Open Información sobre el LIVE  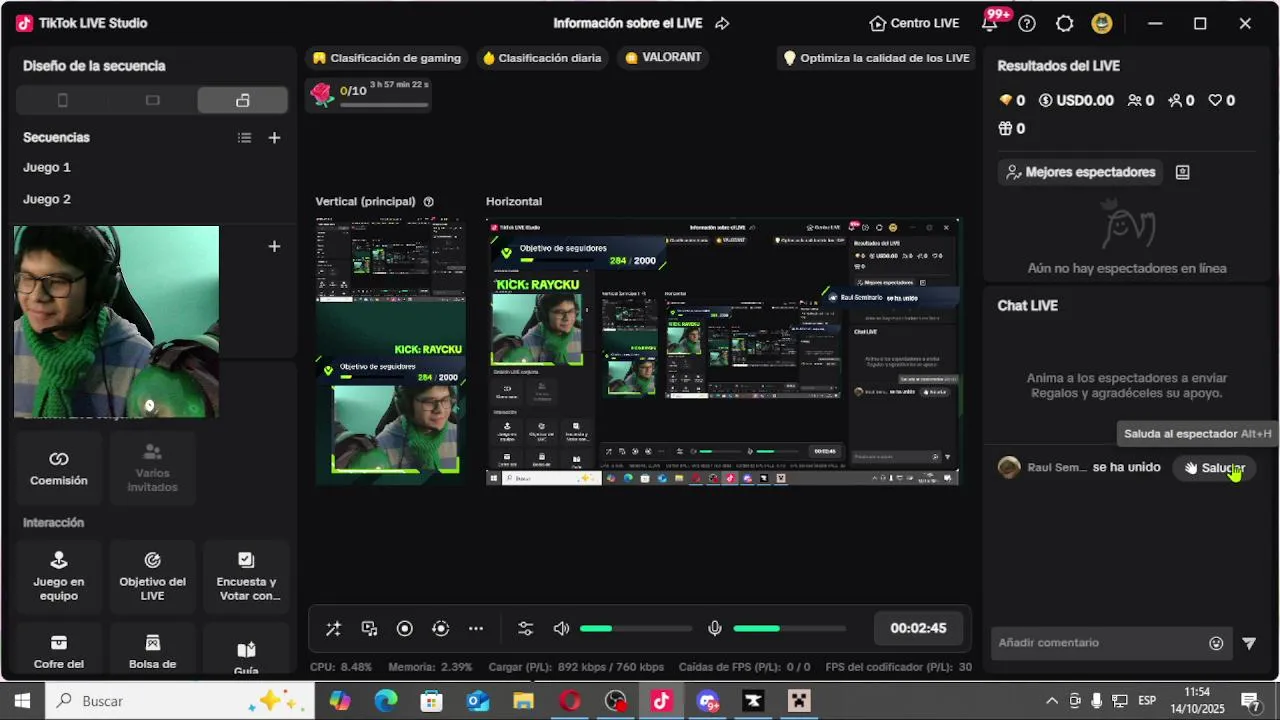pyautogui.click(x=628, y=23)
